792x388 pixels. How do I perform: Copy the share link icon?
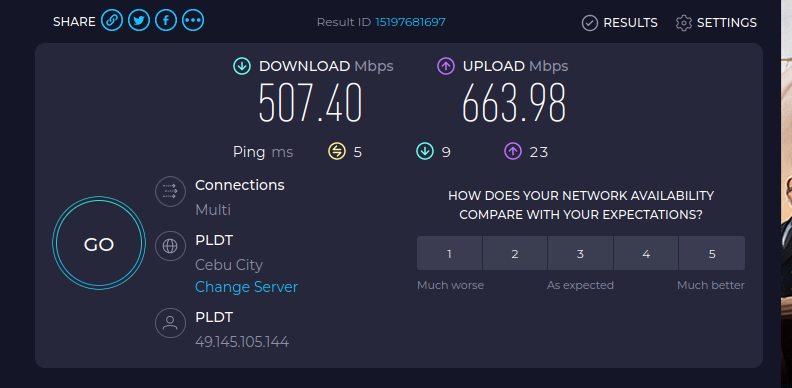pos(112,21)
